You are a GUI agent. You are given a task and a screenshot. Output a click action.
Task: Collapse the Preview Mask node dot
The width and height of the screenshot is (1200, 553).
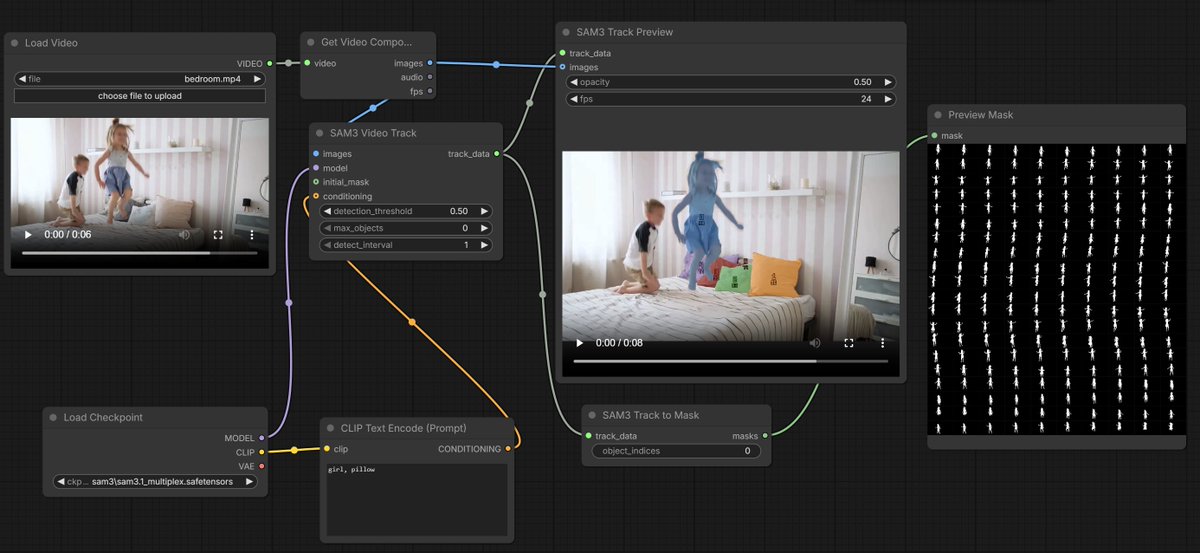pyautogui.click(x=937, y=115)
